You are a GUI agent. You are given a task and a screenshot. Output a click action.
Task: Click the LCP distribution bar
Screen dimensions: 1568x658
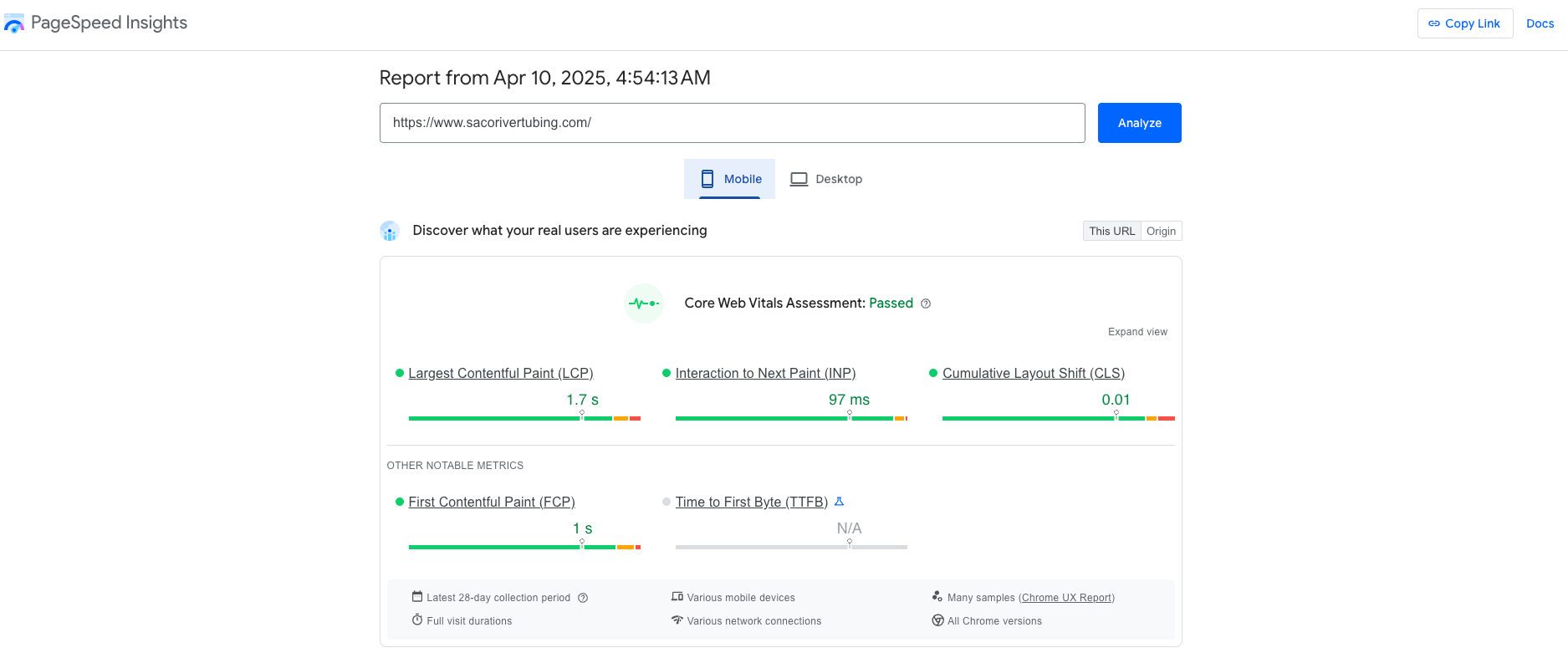tap(524, 418)
